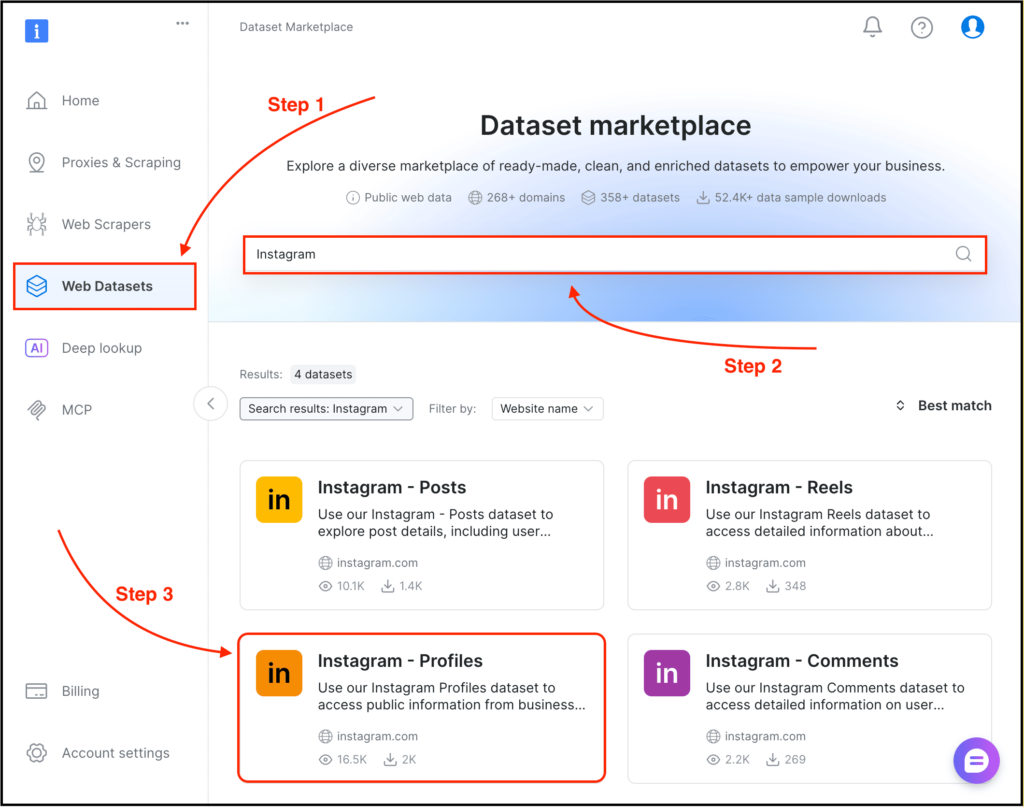Screen dimensions: 1024x807
Task: Open the Search results: Instagram dropdown
Action: [x=327, y=409]
